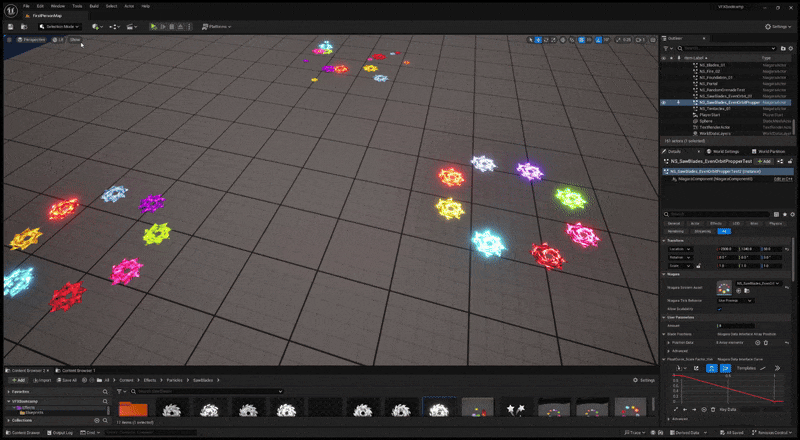Delete selected curve key with trash icon
The width and height of the screenshot is (800, 440).
(x=713, y=409)
